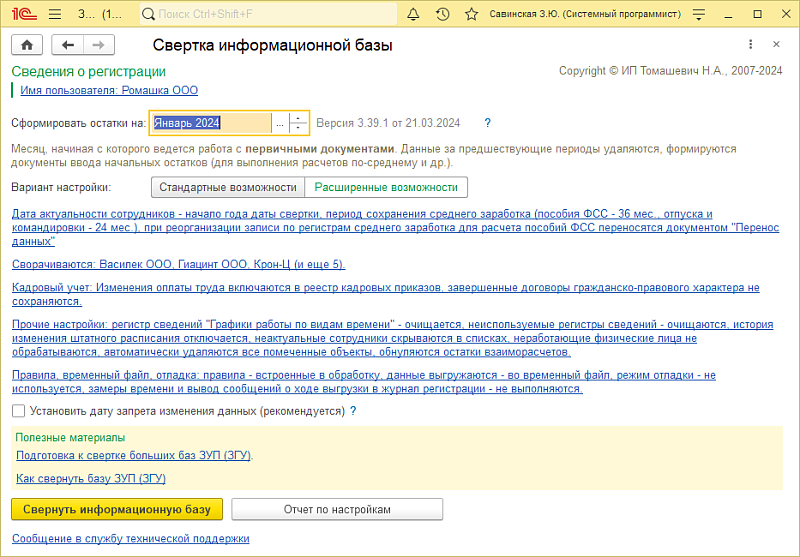800x557 pixels.
Task: Navigate forward with the right arrow
Action: (x=99, y=45)
